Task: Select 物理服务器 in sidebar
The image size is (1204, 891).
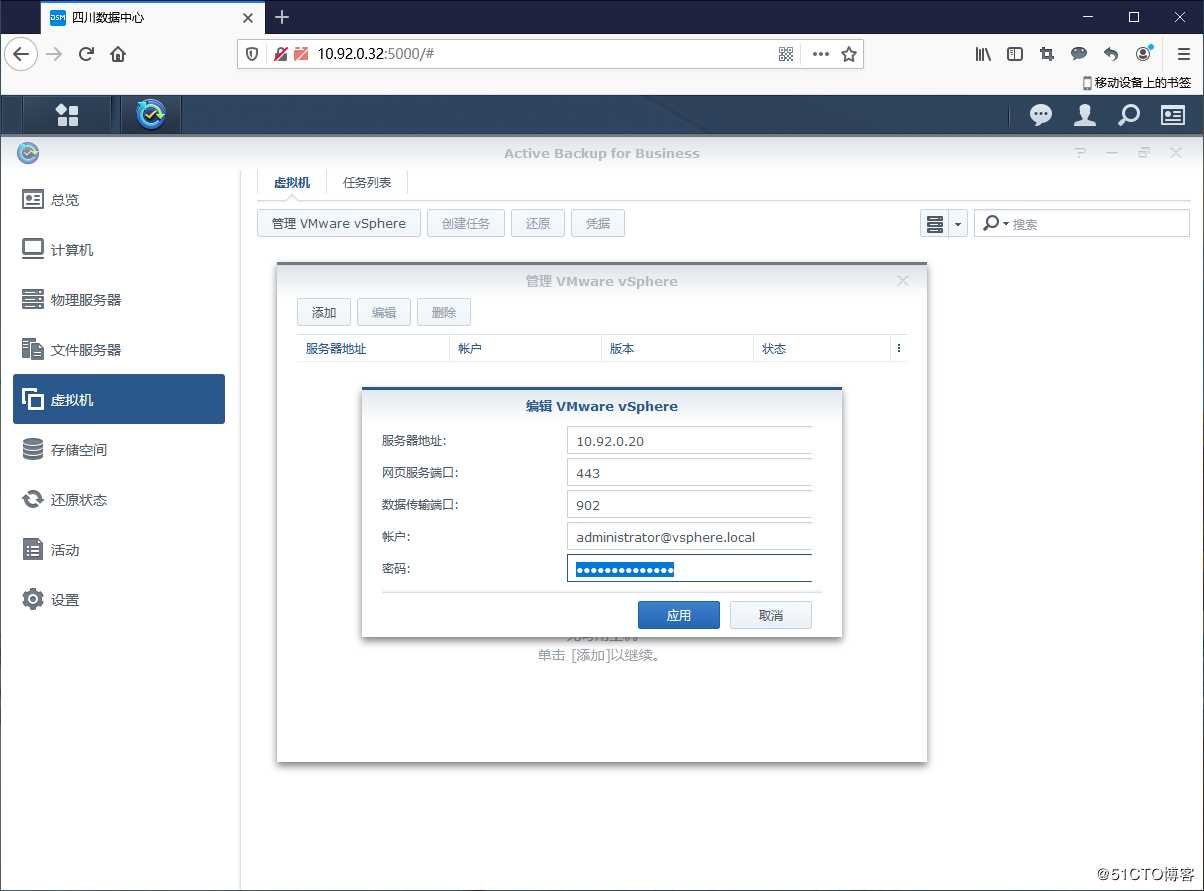Action: click(119, 299)
